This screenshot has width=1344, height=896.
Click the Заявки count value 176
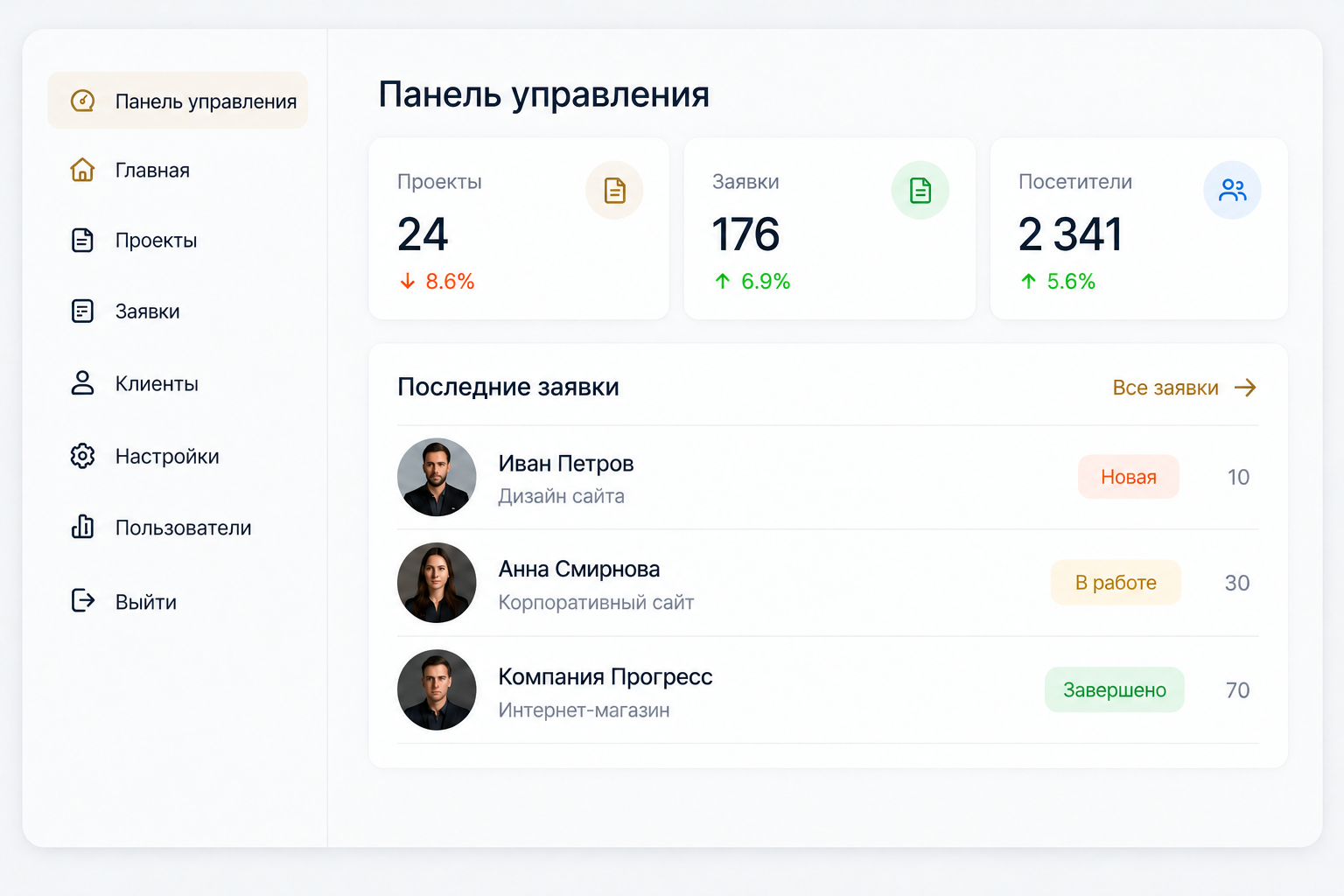point(745,234)
